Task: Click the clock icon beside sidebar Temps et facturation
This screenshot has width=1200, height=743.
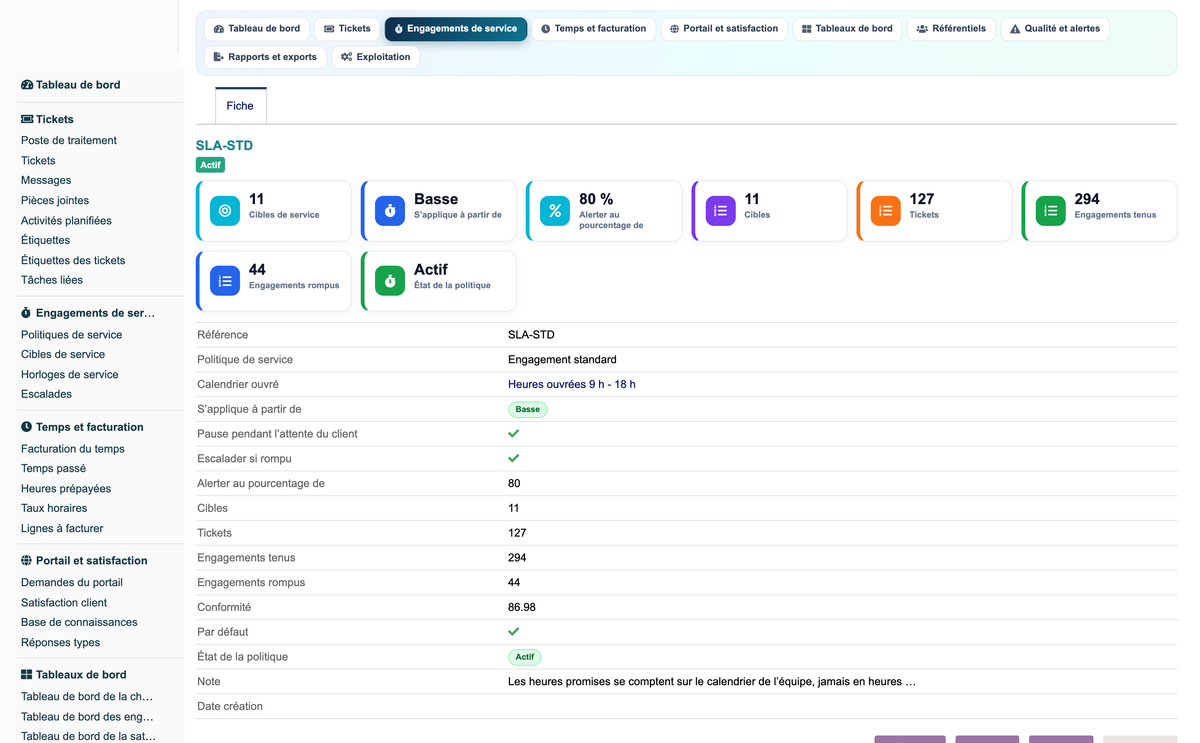Action: pyautogui.click(x=27, y=427)
